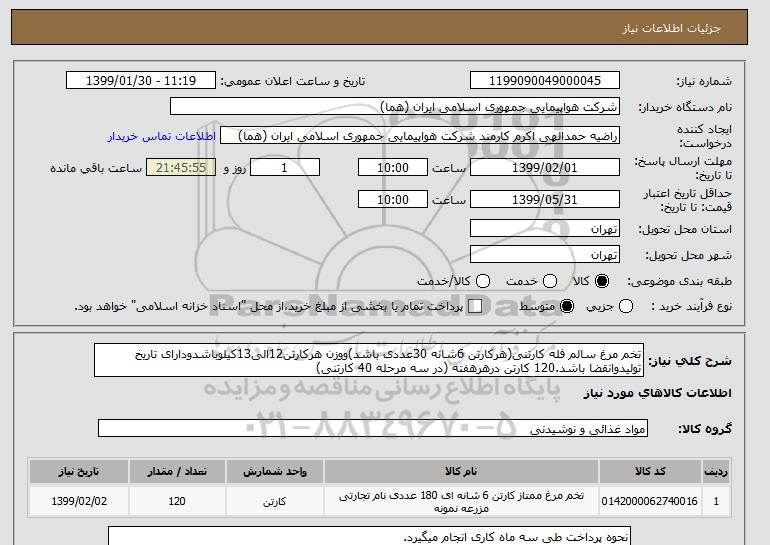The width and height of the screenshot is (770, 545).
Task: Click the price validity hour field
Action: [x=393, y=199]
